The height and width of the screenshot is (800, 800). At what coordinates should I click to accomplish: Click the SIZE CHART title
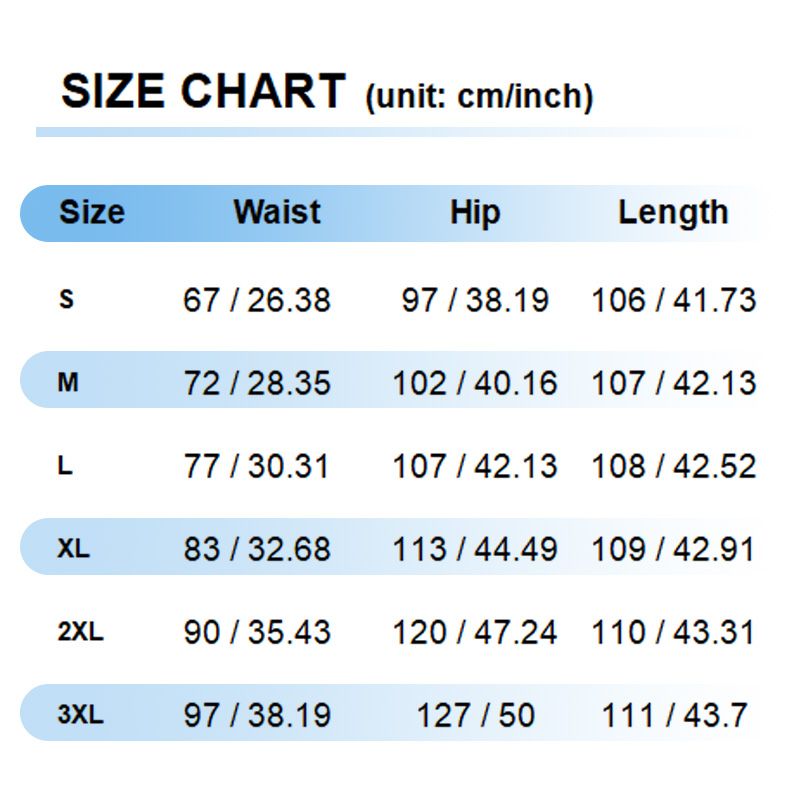pos(203,91)
